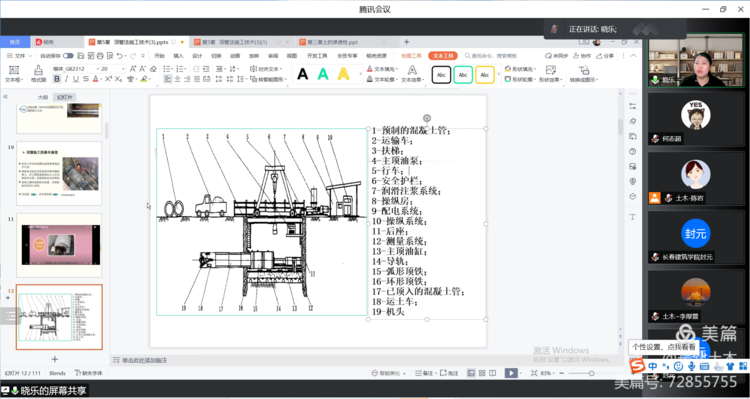Viewport: 750px width, 399px height.
Task: Choose the green-outlined Abc shape style
Action: [463, 75]
